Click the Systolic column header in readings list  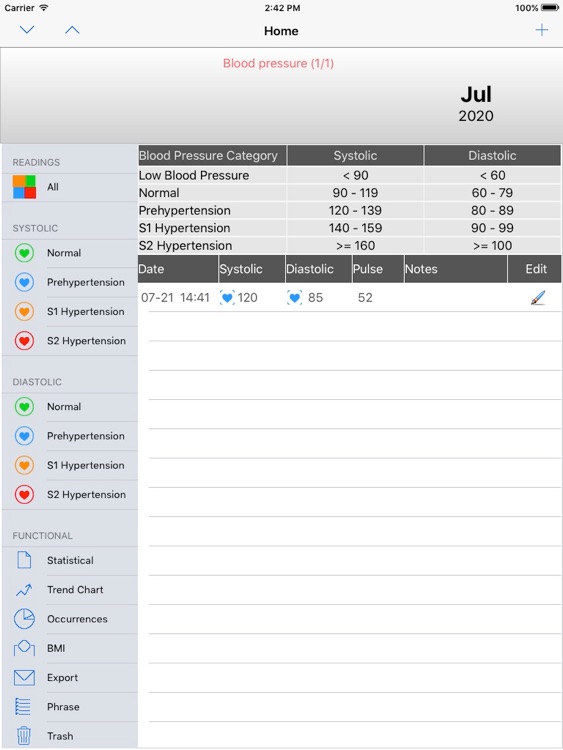click(x=252, y=269)
